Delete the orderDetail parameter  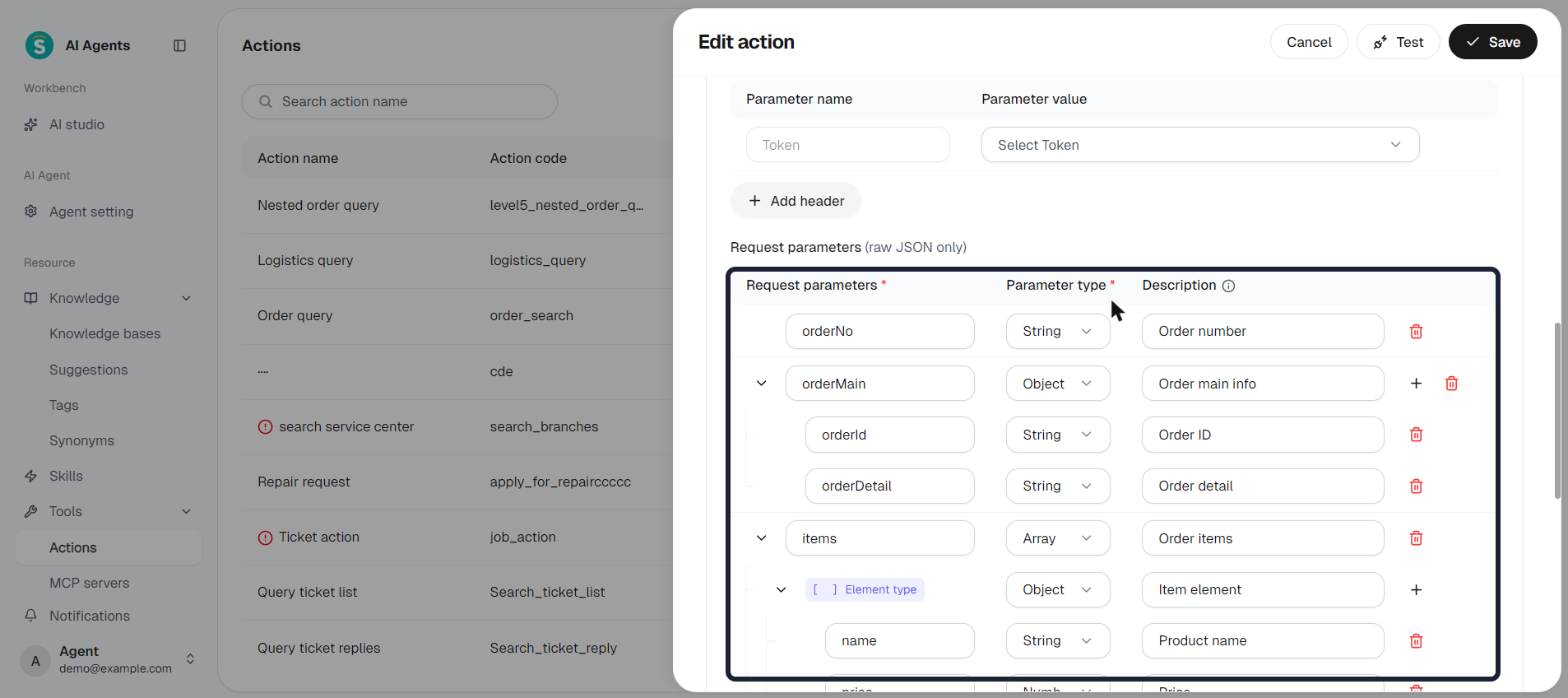point(1416,486)
